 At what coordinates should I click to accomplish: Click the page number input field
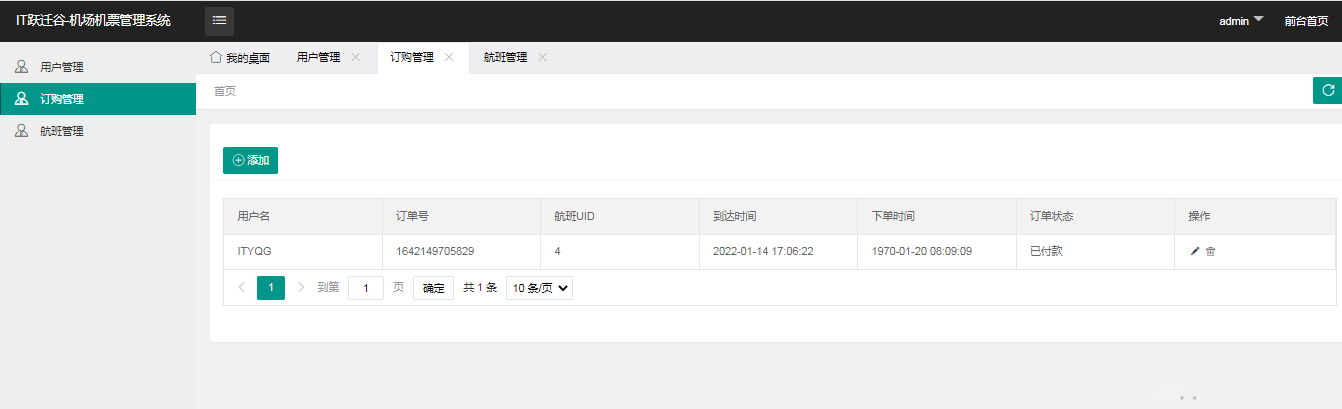coord(366,288)
